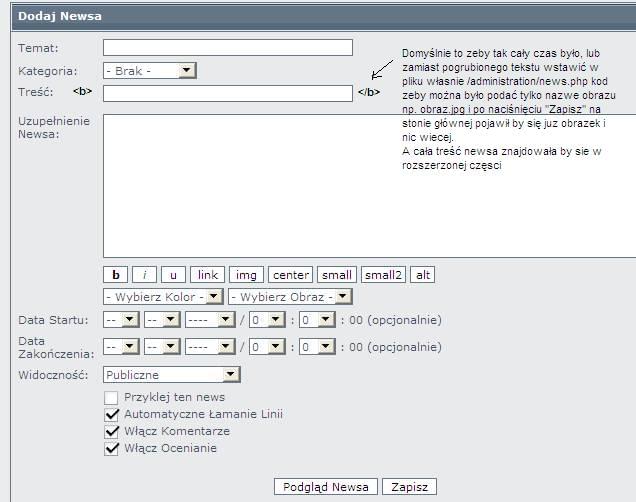Screen dimensions: 636x502
Task: Click the Temat input field
Action: [x=228, y=48]
